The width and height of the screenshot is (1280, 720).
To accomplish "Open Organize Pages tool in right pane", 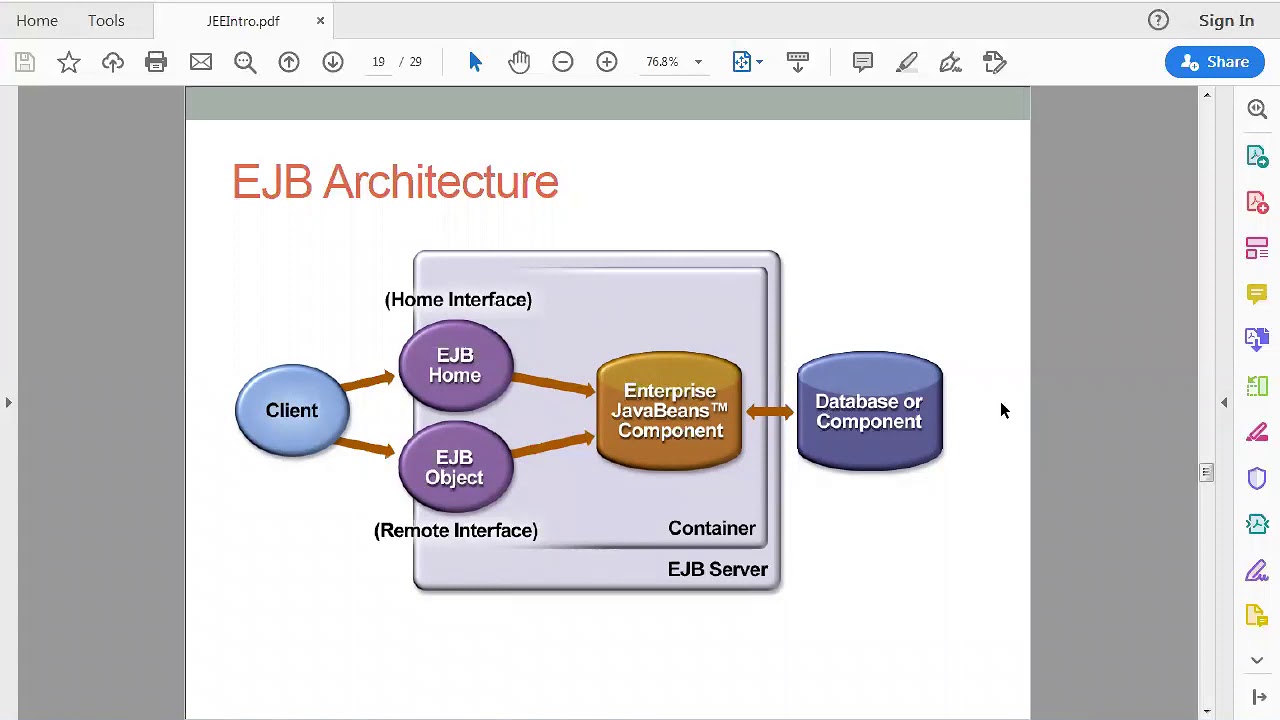I will coord(1257,248).
